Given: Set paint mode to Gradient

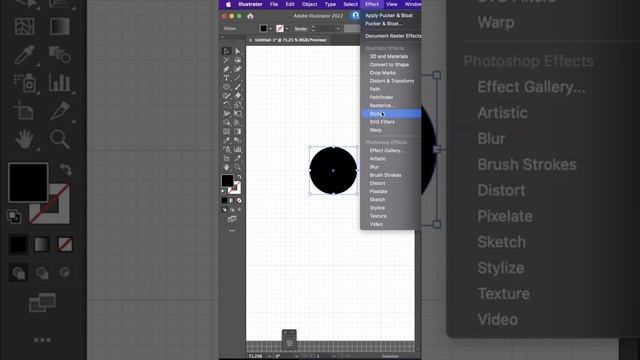Looking at the screenshot, I should point(231,200).
